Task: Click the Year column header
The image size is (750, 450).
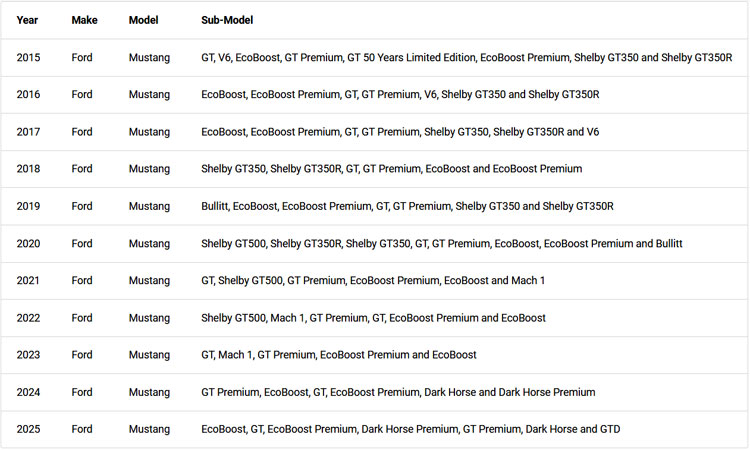Action: click(27, 20)
